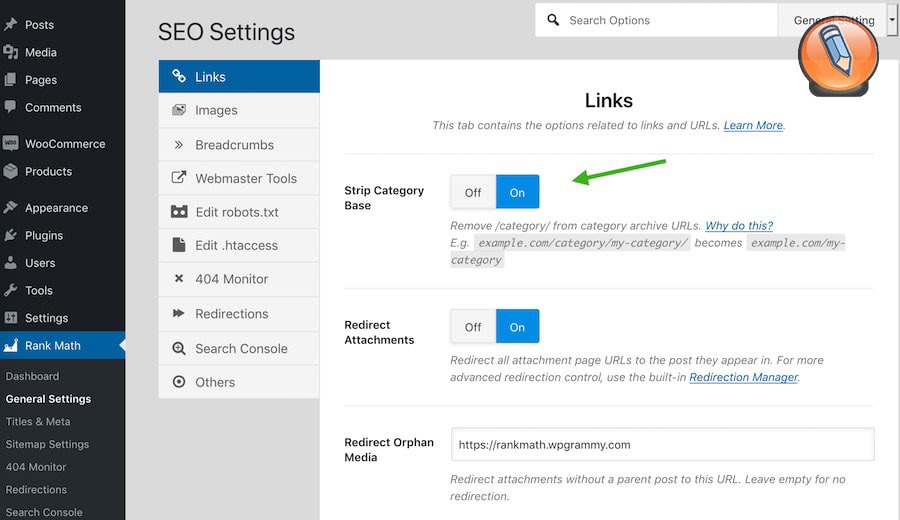Open Search Console in Rank Math submenu

(44, 512)
